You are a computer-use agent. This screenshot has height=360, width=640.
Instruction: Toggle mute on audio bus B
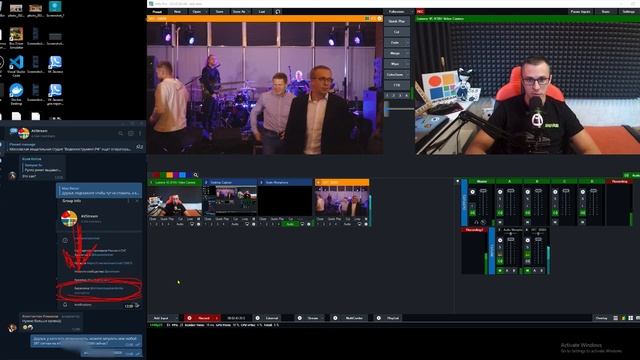coord(528,213)
